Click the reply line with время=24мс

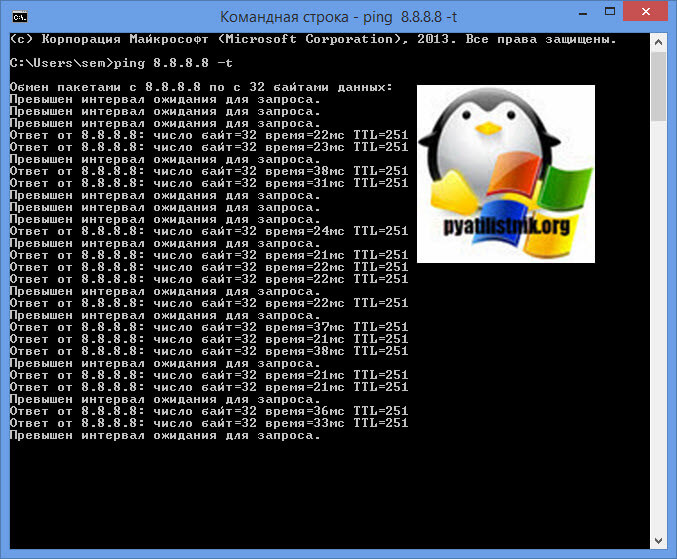click(x=208, y=231)
